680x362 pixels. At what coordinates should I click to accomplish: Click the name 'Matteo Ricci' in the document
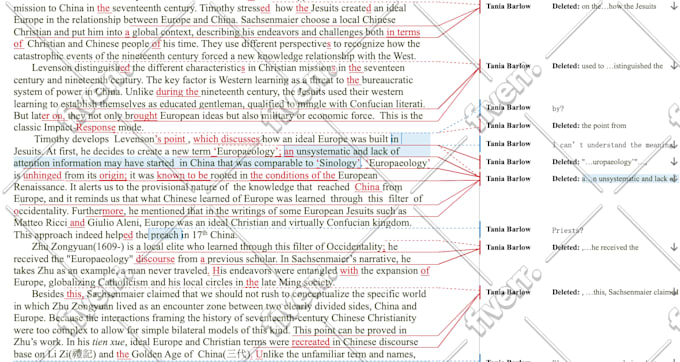(40, 223)
